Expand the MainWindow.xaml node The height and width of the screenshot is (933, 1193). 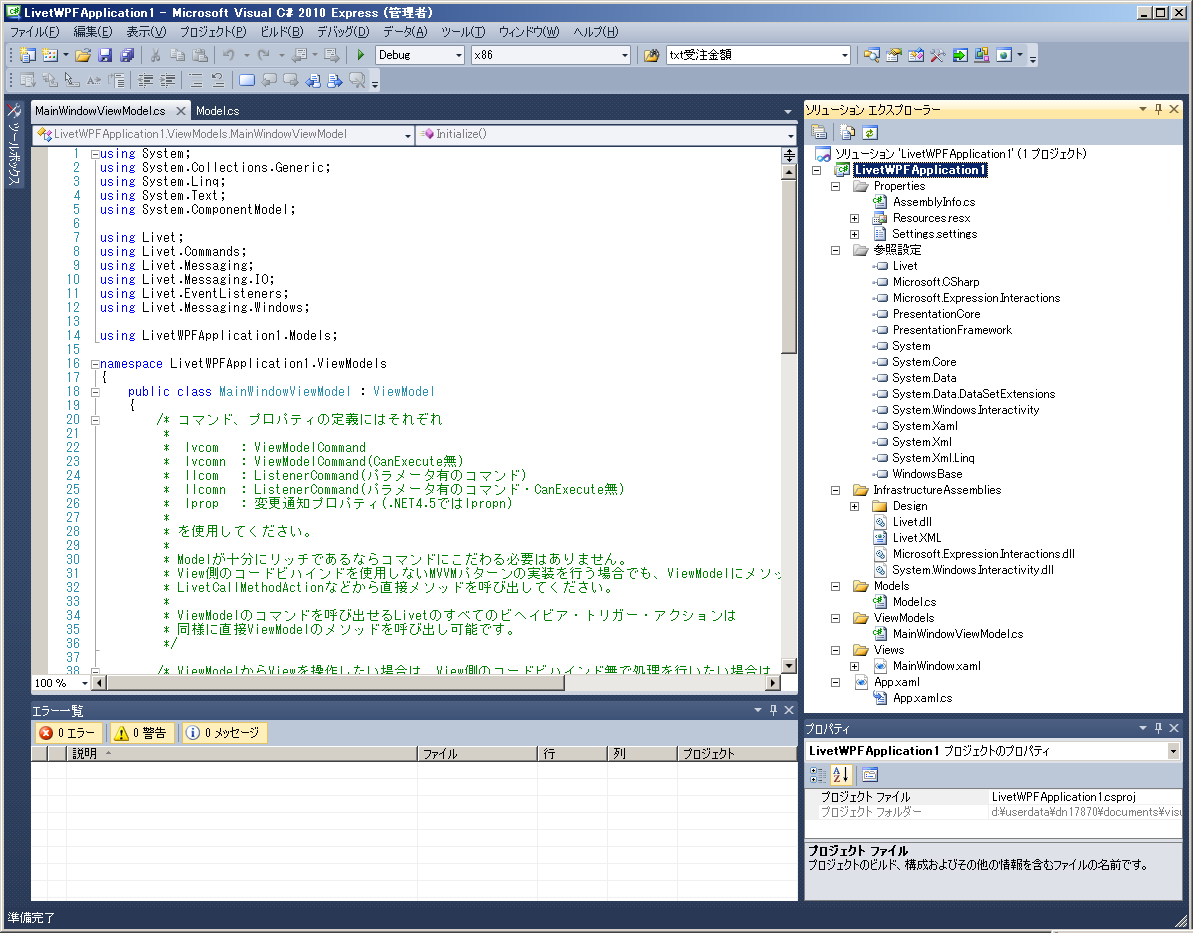(x=854, y=667)
